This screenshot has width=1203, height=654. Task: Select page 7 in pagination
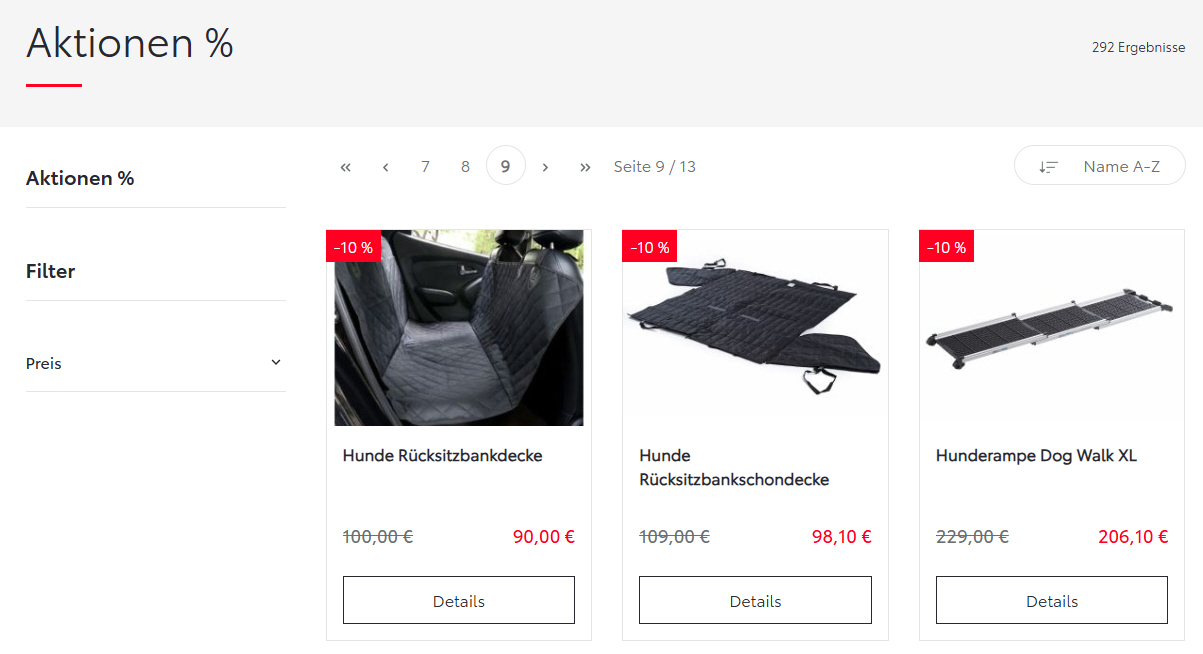pyautogui.click(x=426, y=167)
